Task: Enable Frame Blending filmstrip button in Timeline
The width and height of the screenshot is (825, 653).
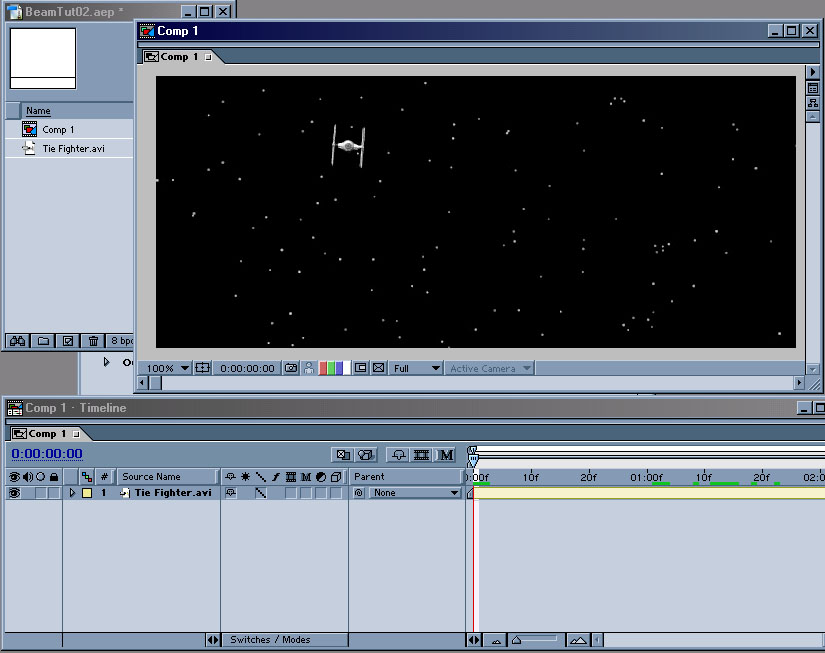Action: 421,454
